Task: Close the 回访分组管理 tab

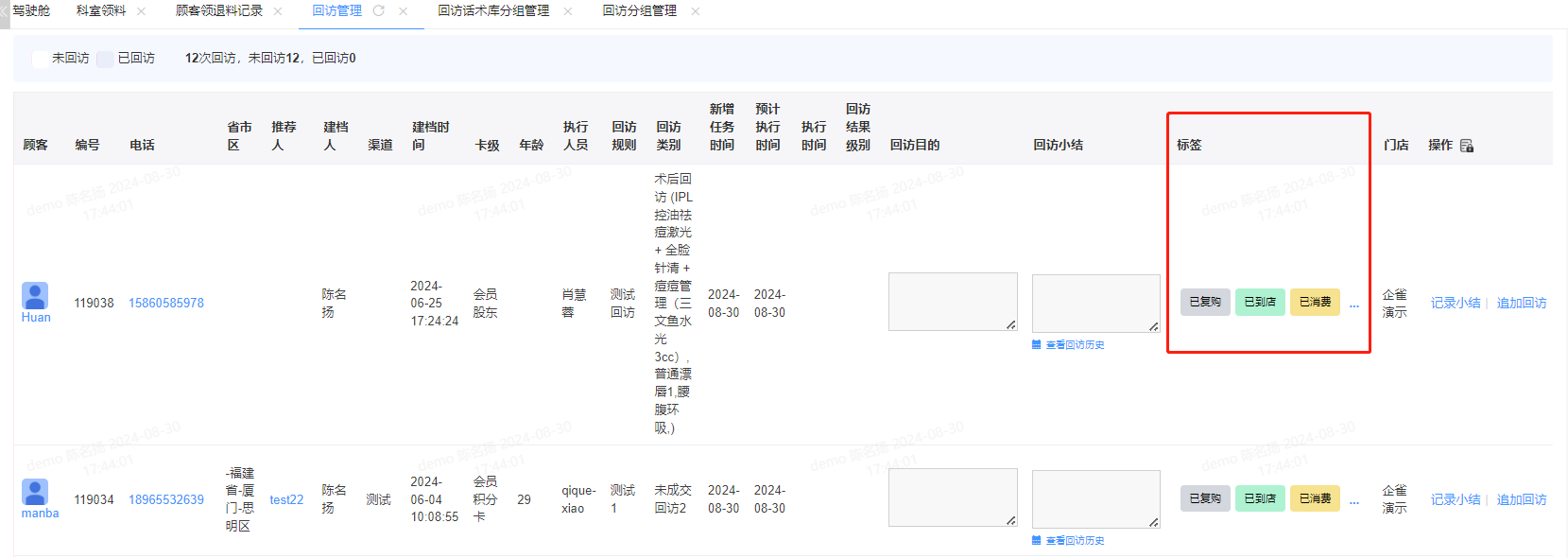Action: coord(696,11)
